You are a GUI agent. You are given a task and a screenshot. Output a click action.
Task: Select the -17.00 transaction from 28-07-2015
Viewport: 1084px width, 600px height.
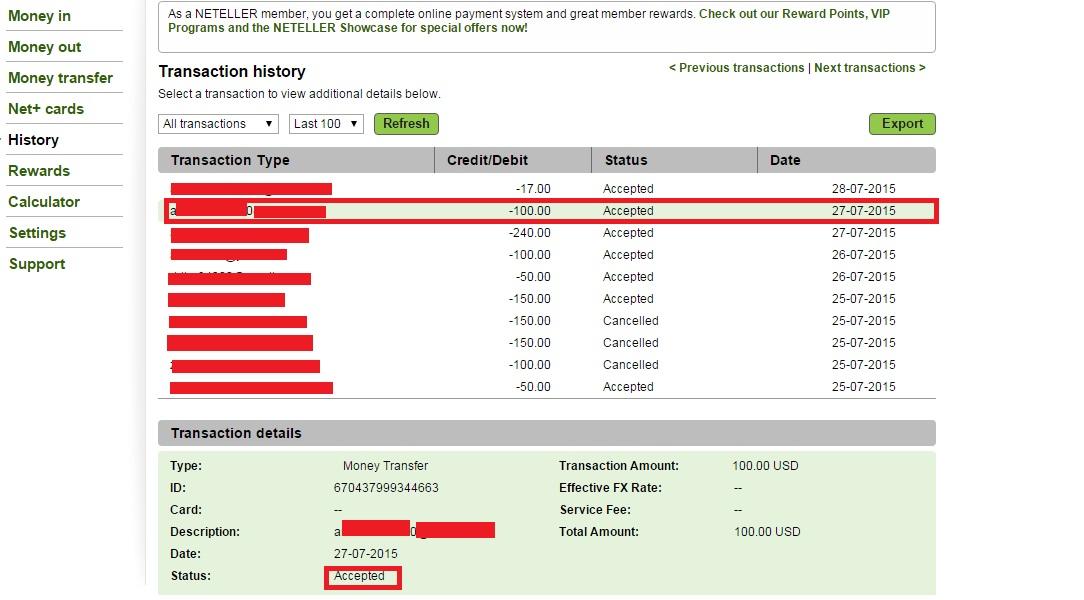point(547,189)
